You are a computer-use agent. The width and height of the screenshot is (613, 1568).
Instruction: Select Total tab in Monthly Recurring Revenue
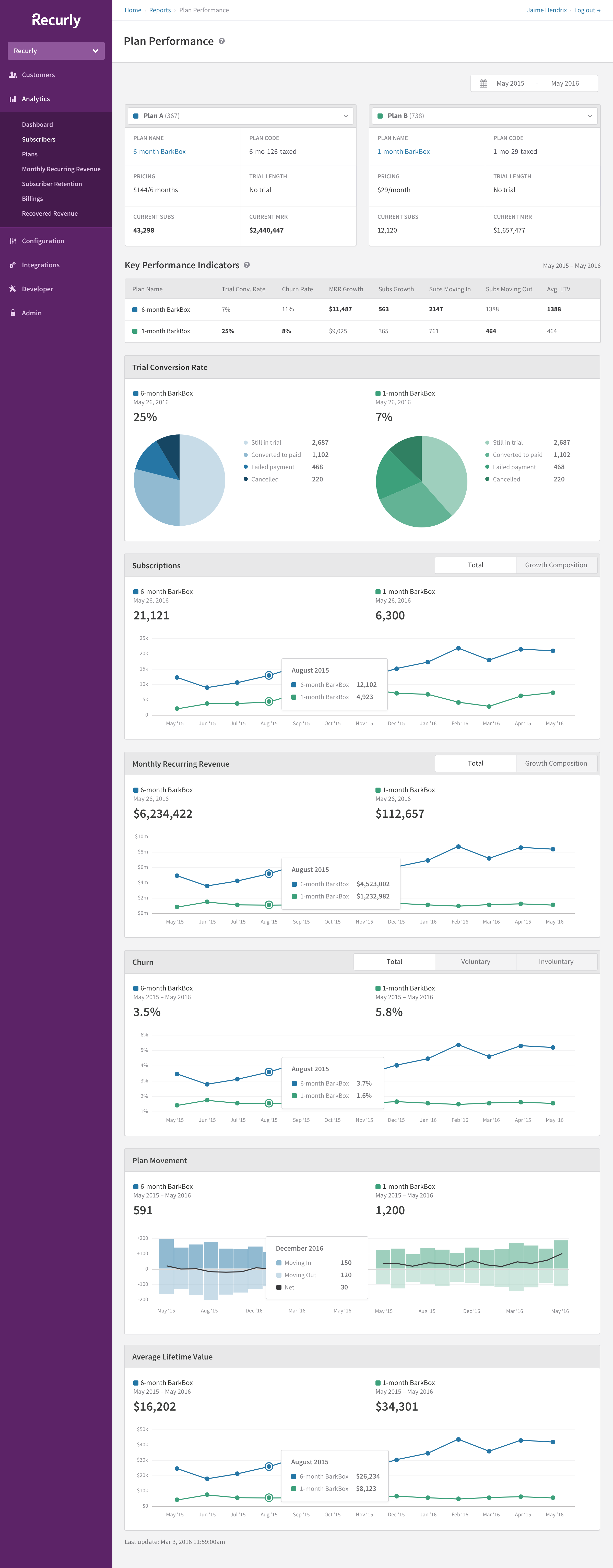(476, 763)
